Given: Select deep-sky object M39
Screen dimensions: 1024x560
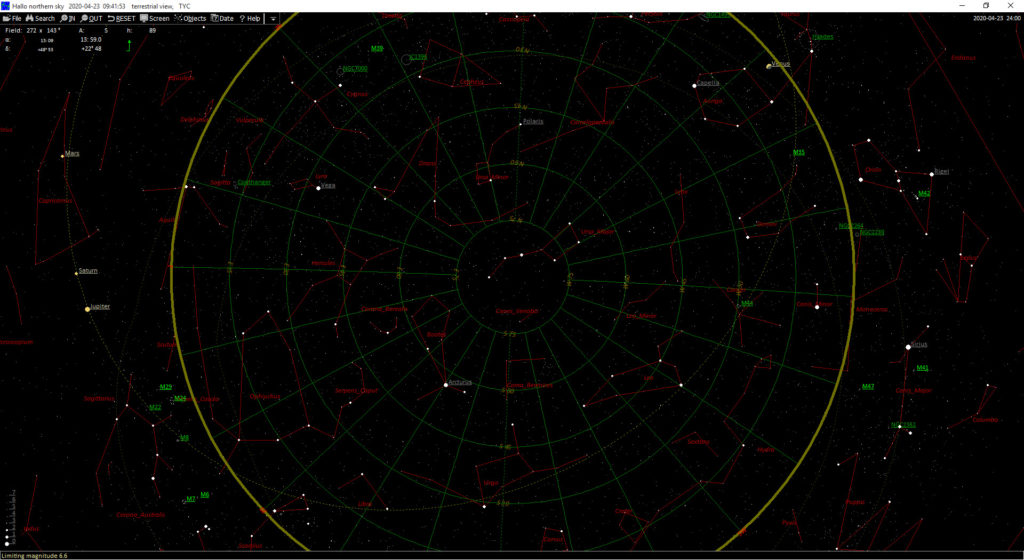Looking at the screenshot, I should tap(377, 48).
